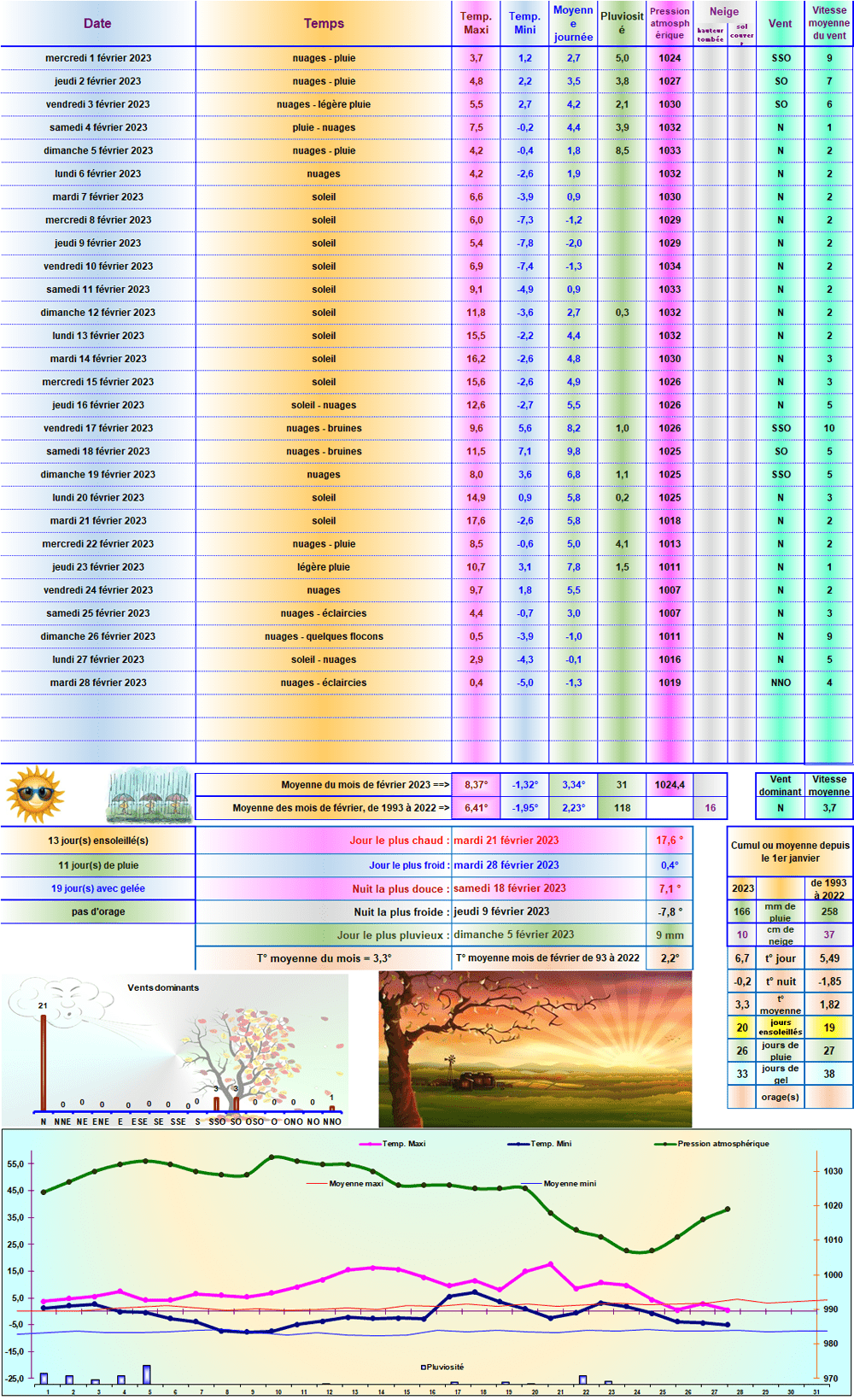Click yellow 20 jours ensoleillés cell
854x1400 pixels.
click(x=742, y=1028)
